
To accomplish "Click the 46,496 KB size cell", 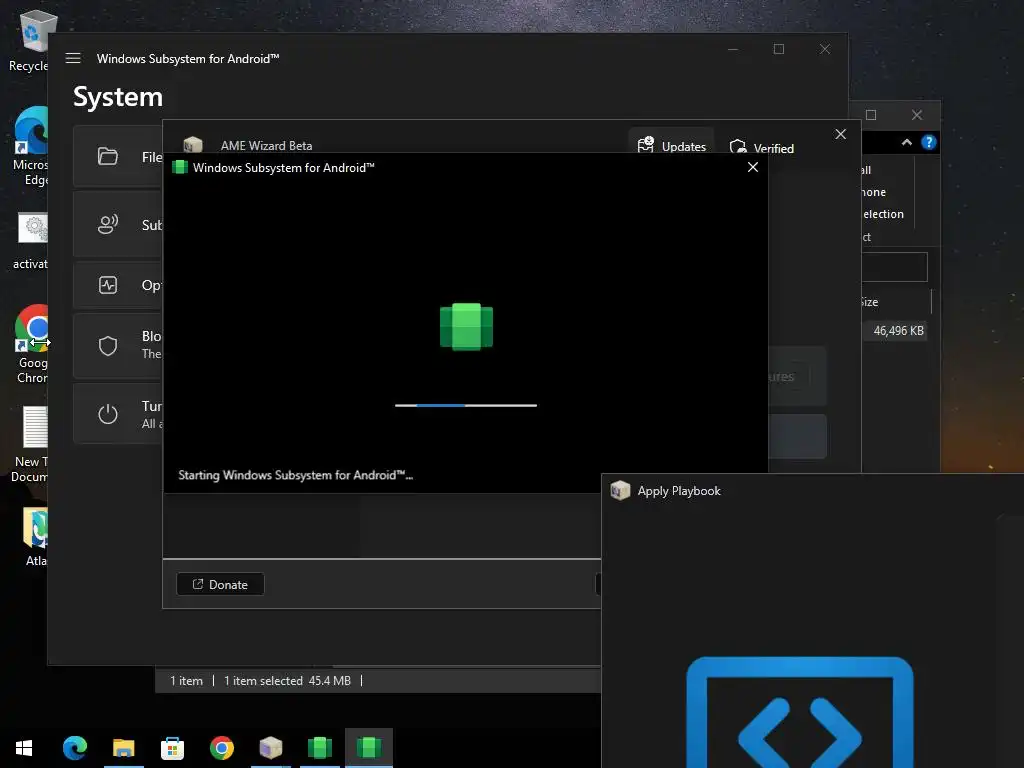I will coord(898,330).
